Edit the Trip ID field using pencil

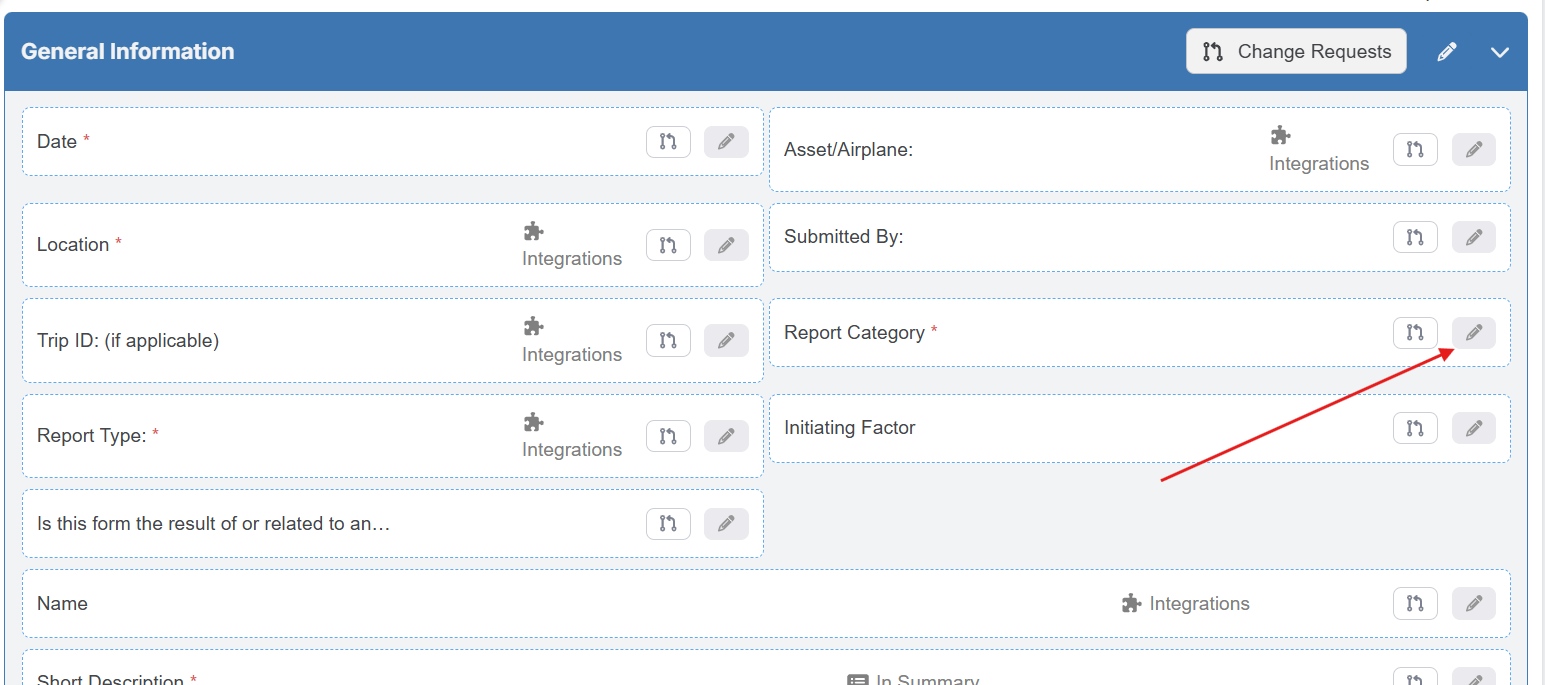[x=726, y=341]
